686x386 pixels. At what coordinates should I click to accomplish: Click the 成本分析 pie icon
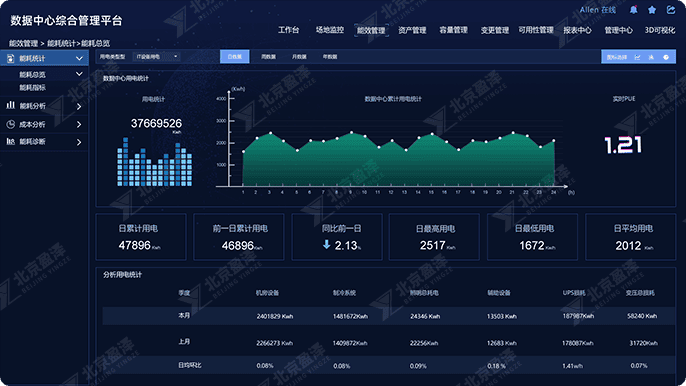coord(10,124)
